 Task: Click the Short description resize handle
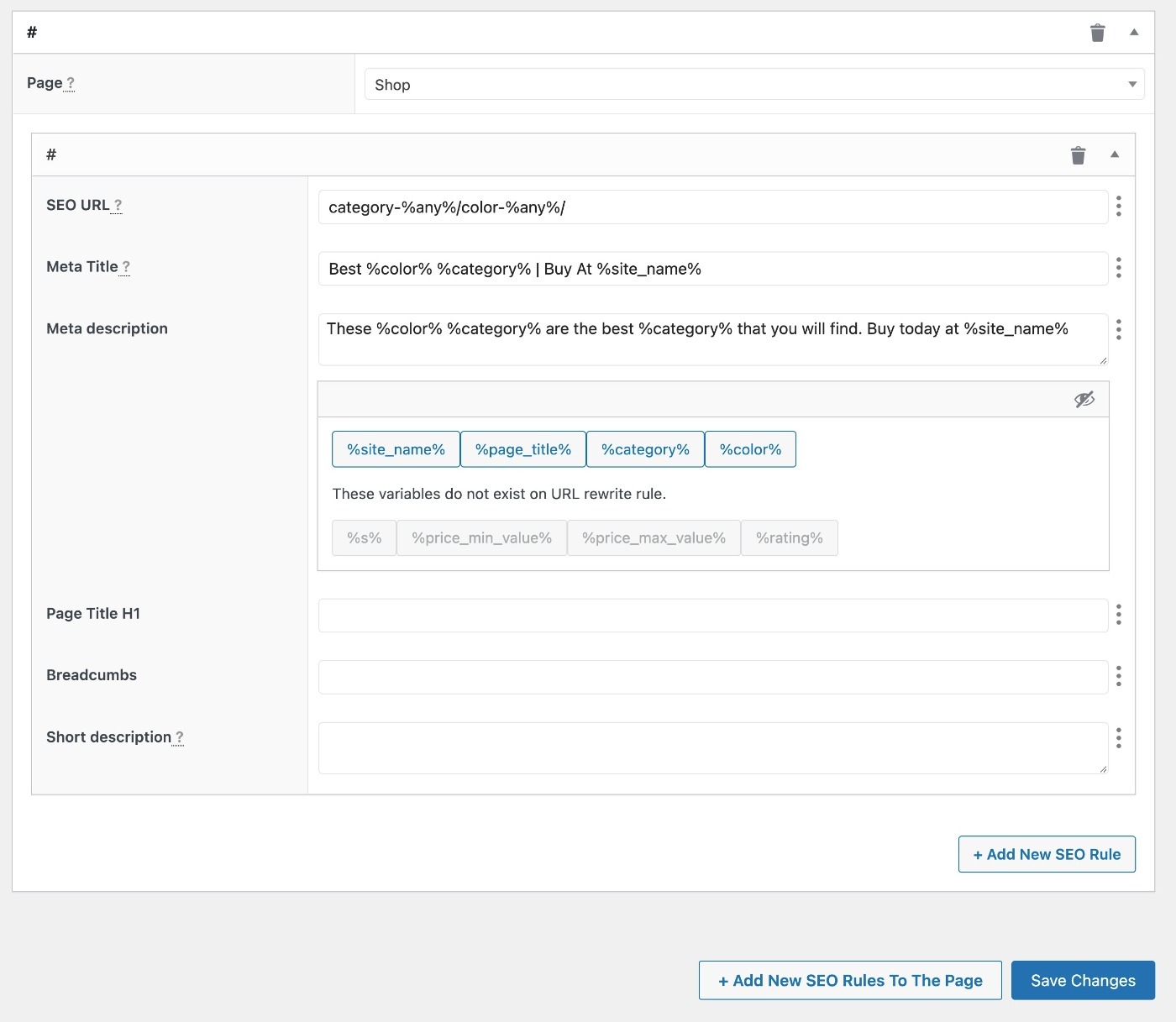coord(1103,768)
